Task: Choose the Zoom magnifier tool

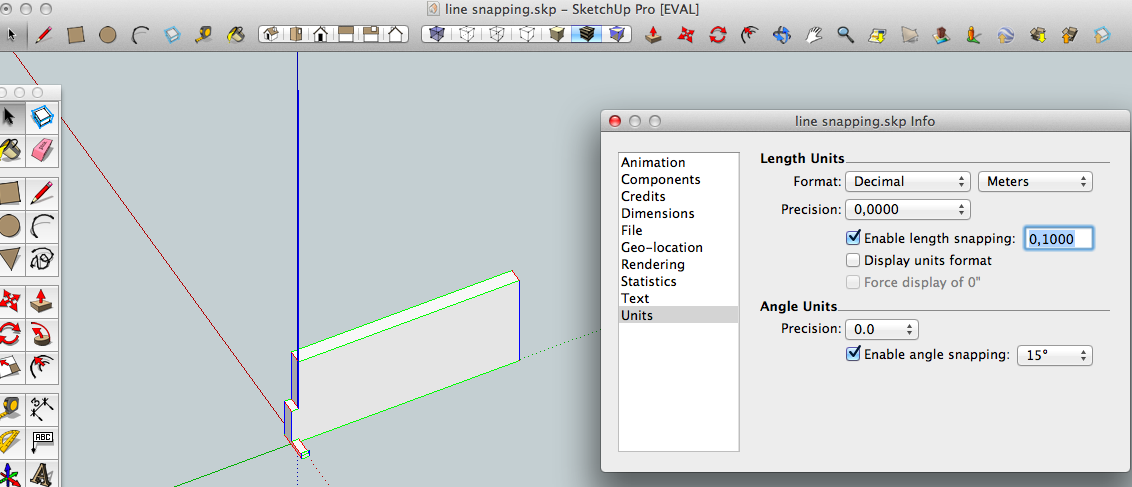Action: [x=846, y=35]
